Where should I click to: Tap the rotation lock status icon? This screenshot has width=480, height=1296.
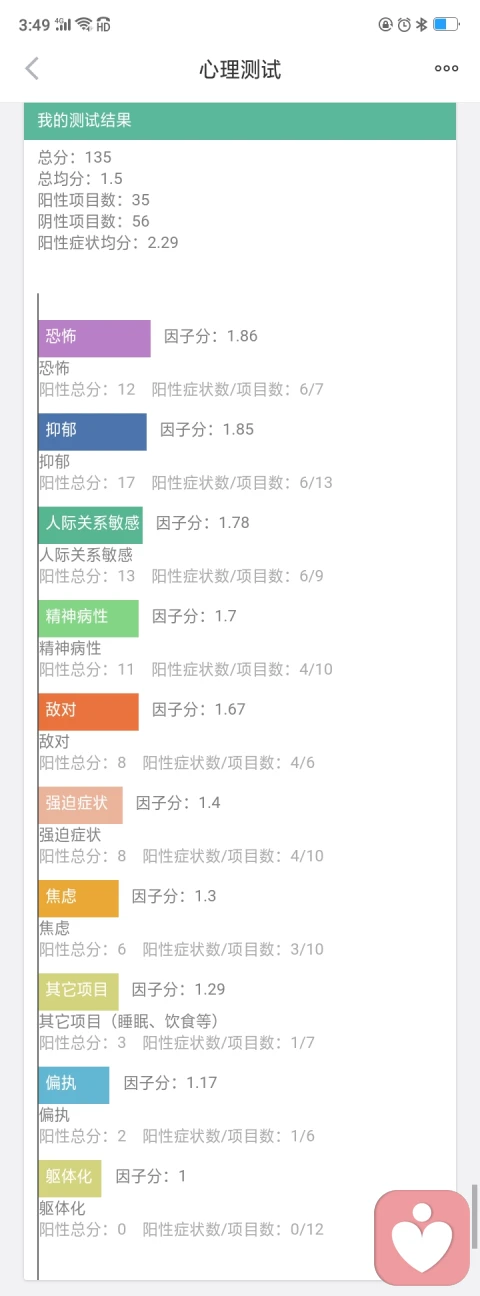(x=386, y=24)
